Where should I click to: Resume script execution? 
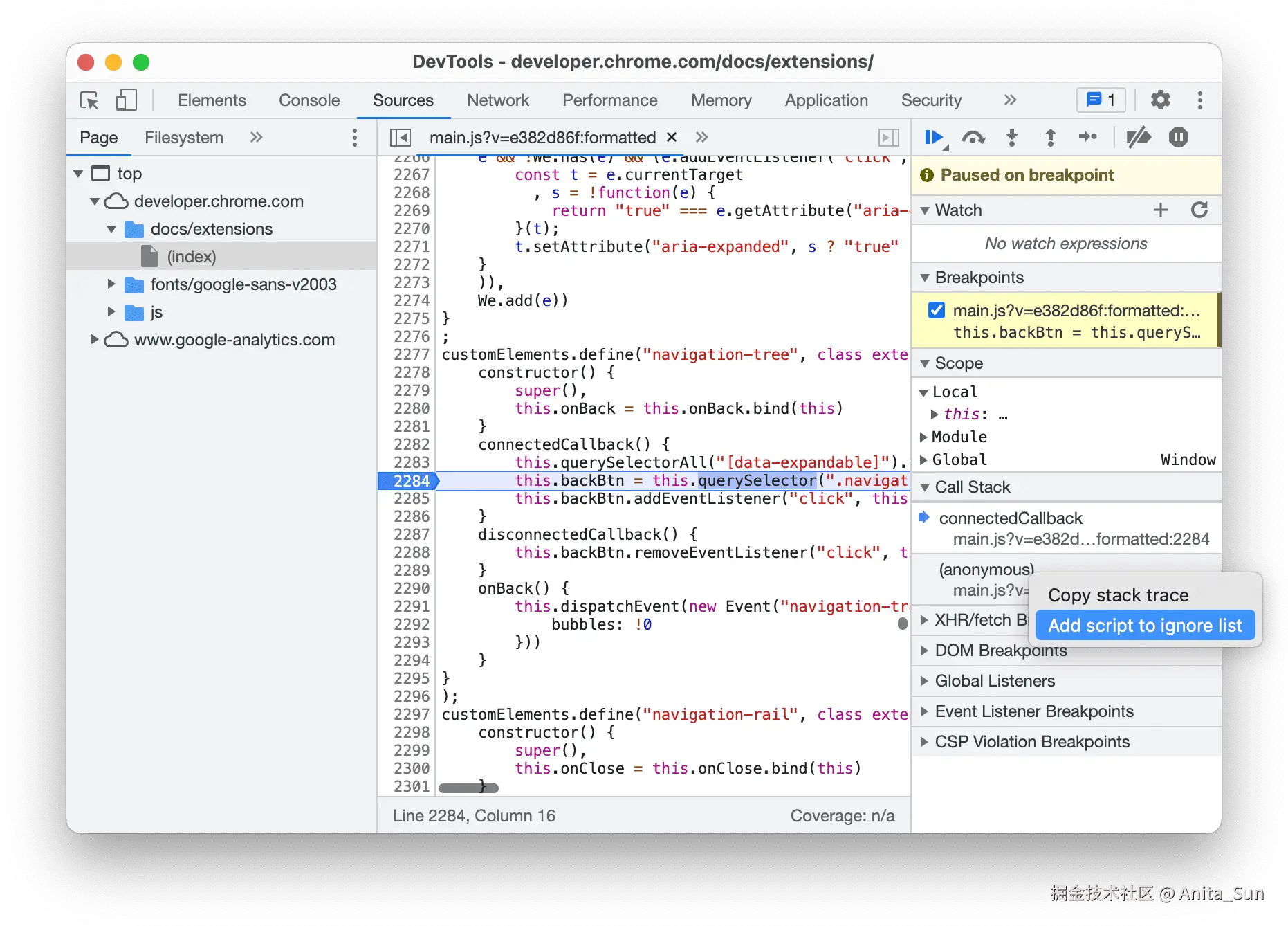935,138
